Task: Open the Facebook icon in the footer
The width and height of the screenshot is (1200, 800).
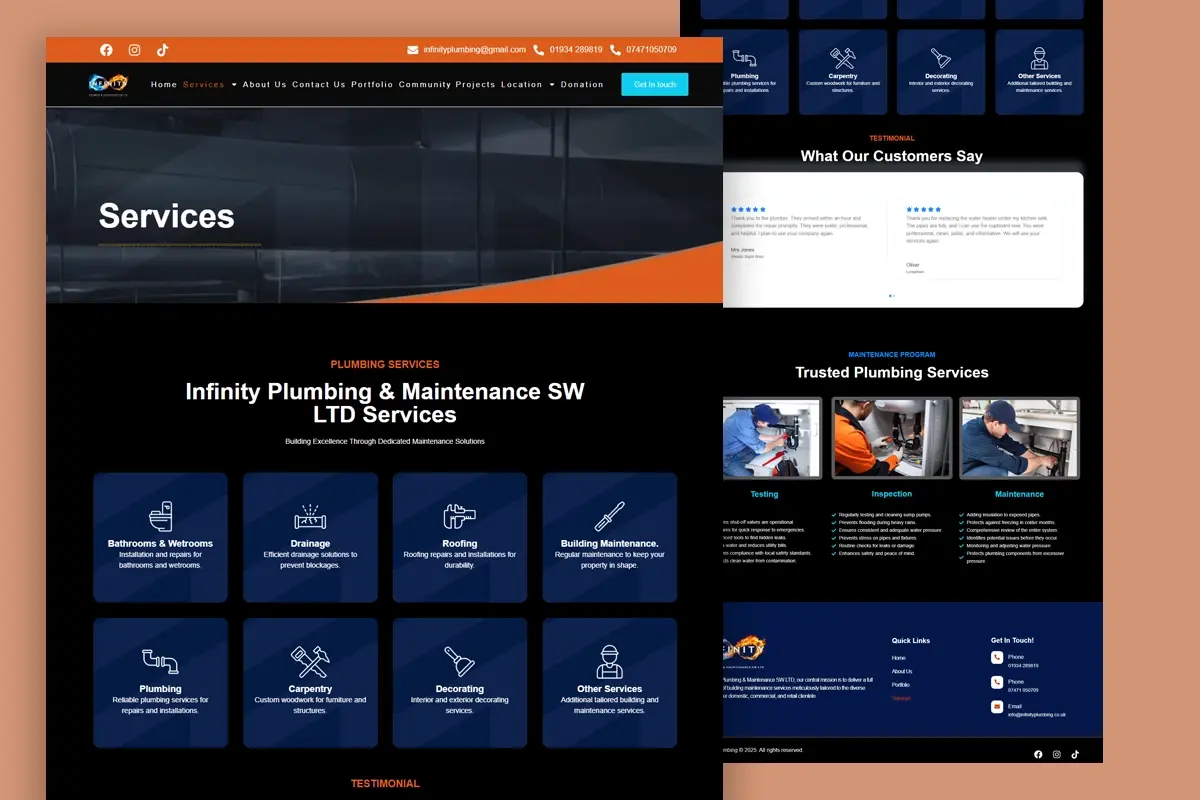Action: click(x=1038, y=754)
